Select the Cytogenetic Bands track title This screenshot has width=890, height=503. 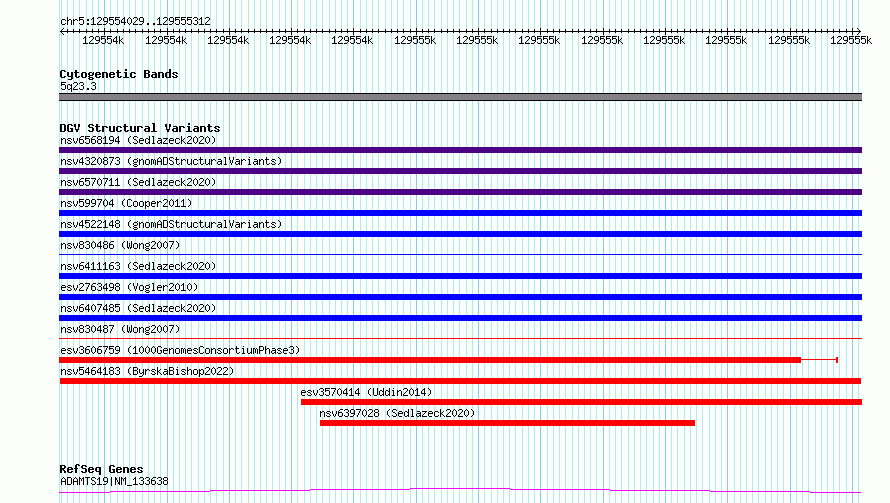click(x=119, y=74)
